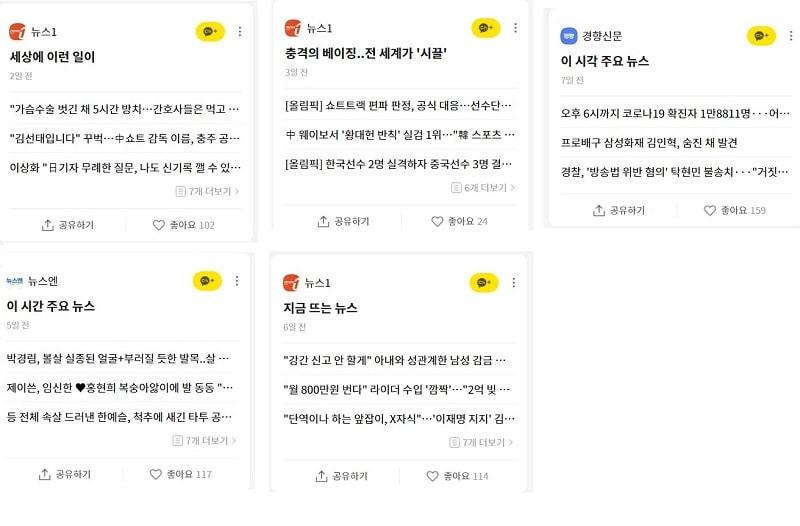This screenshot has height=526, width=800.
Task: Click 공유하기 on the 경향신문 card
Action: pos(618,210)
